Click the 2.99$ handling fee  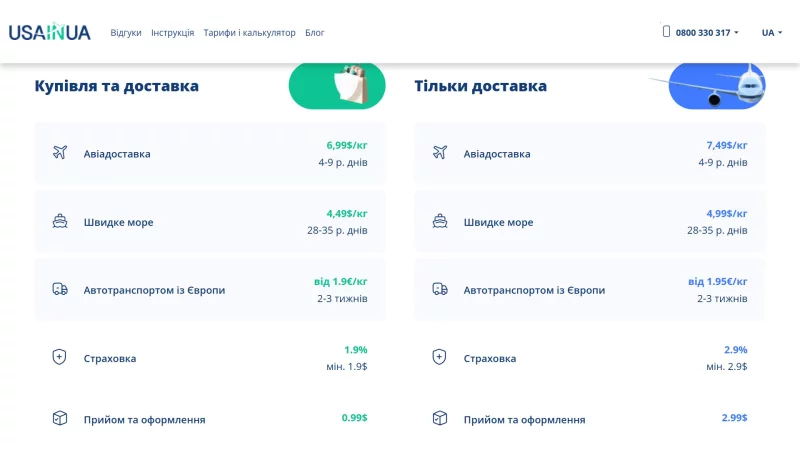[735, 418]
